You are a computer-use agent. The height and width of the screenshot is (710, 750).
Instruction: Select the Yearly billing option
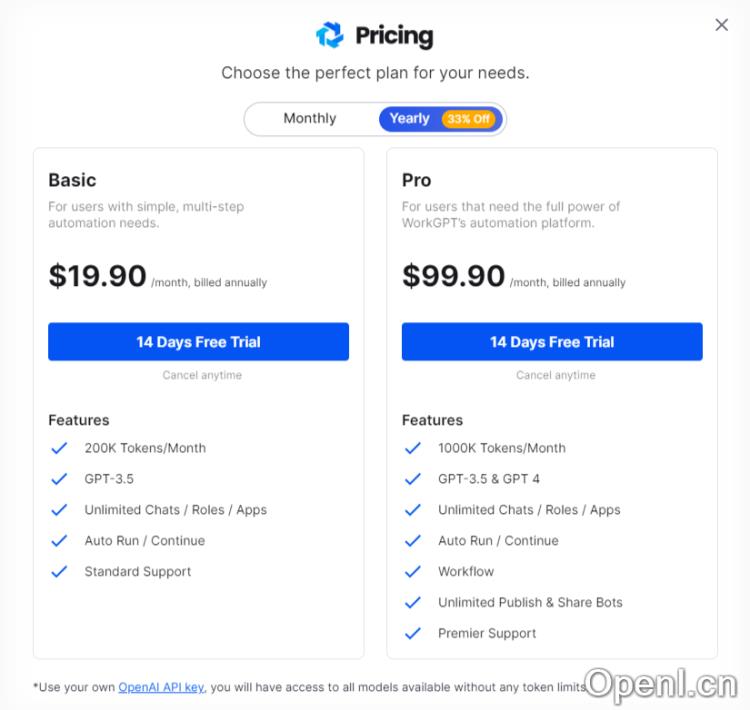click(410, 118)
